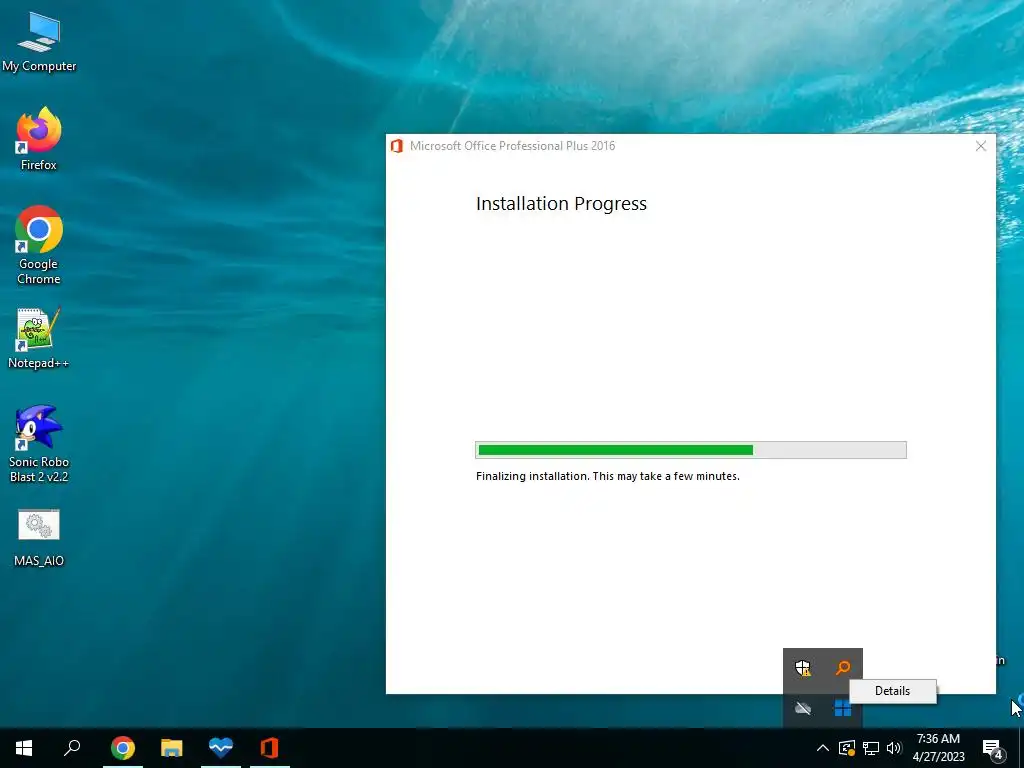Screen dimensions: 1024x768
Task: Launch Sonic Robo Blast 2 v2.2 shortcut
Action: (39, 443)
